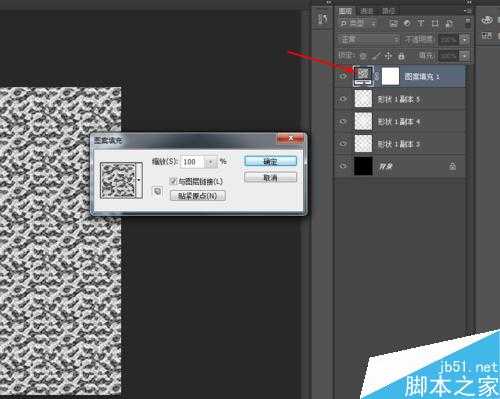Expand the collapsed icon dock double-arrow

pos(329,2)
